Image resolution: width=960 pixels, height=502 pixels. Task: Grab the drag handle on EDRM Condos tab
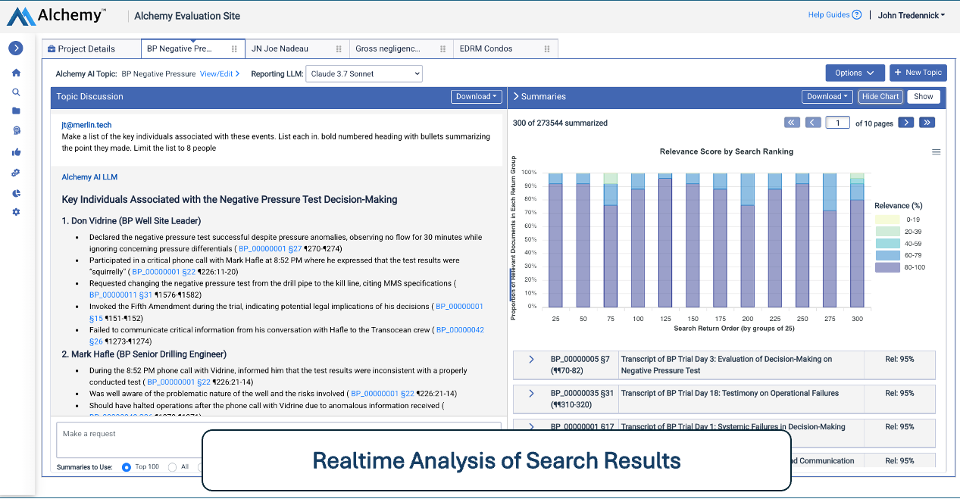pyautogui.click(x=547, y=49)
